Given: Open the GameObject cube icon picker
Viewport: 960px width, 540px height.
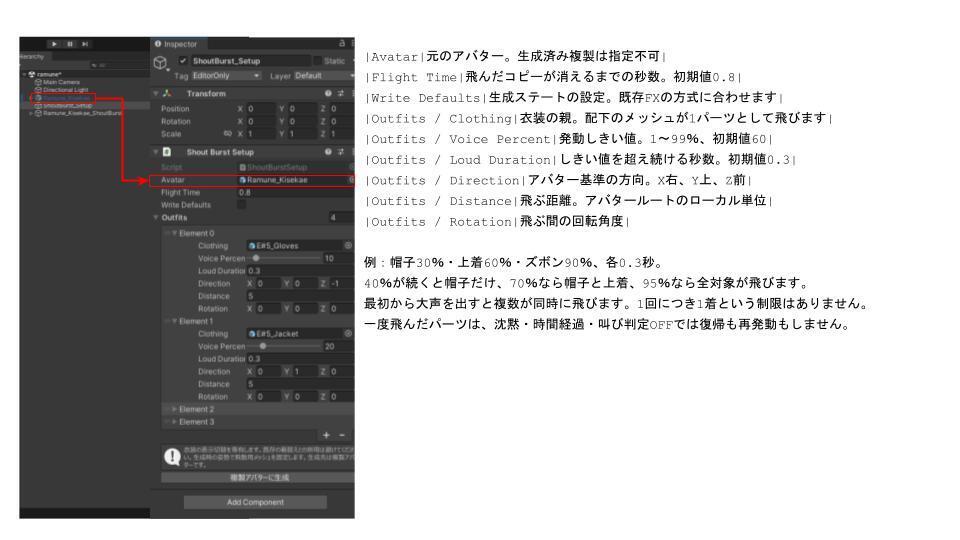Looking at the screenshot, I should pos(160,63).
